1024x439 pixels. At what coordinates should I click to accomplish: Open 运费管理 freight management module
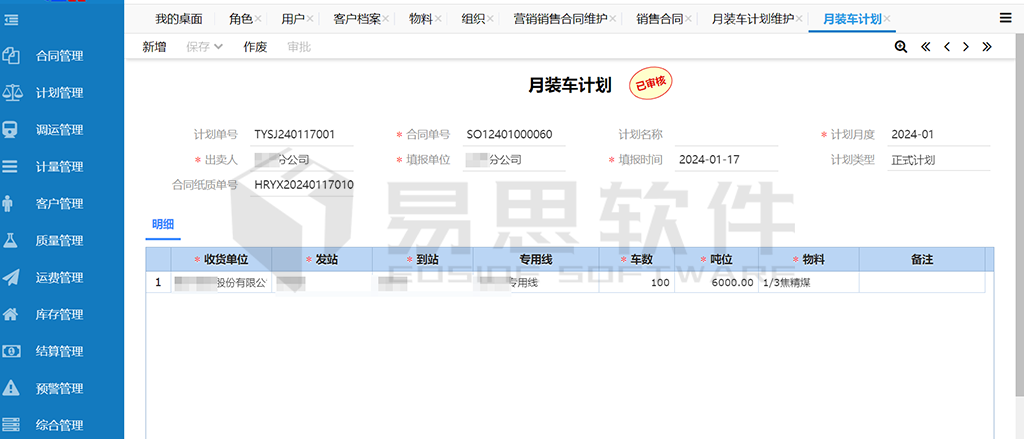[x=58, y=278]
